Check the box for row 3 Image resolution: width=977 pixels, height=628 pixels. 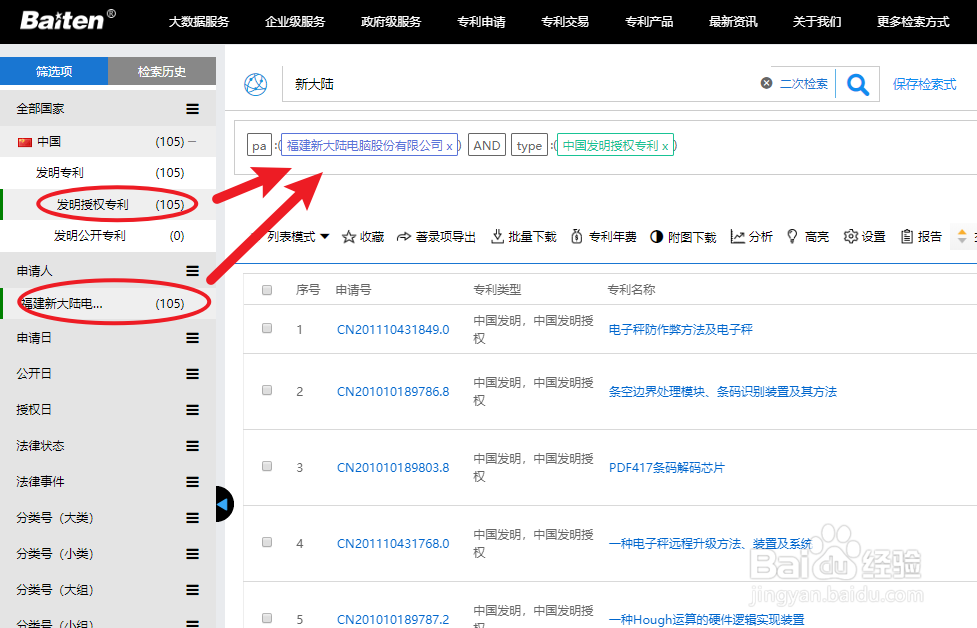pos(267,466)
